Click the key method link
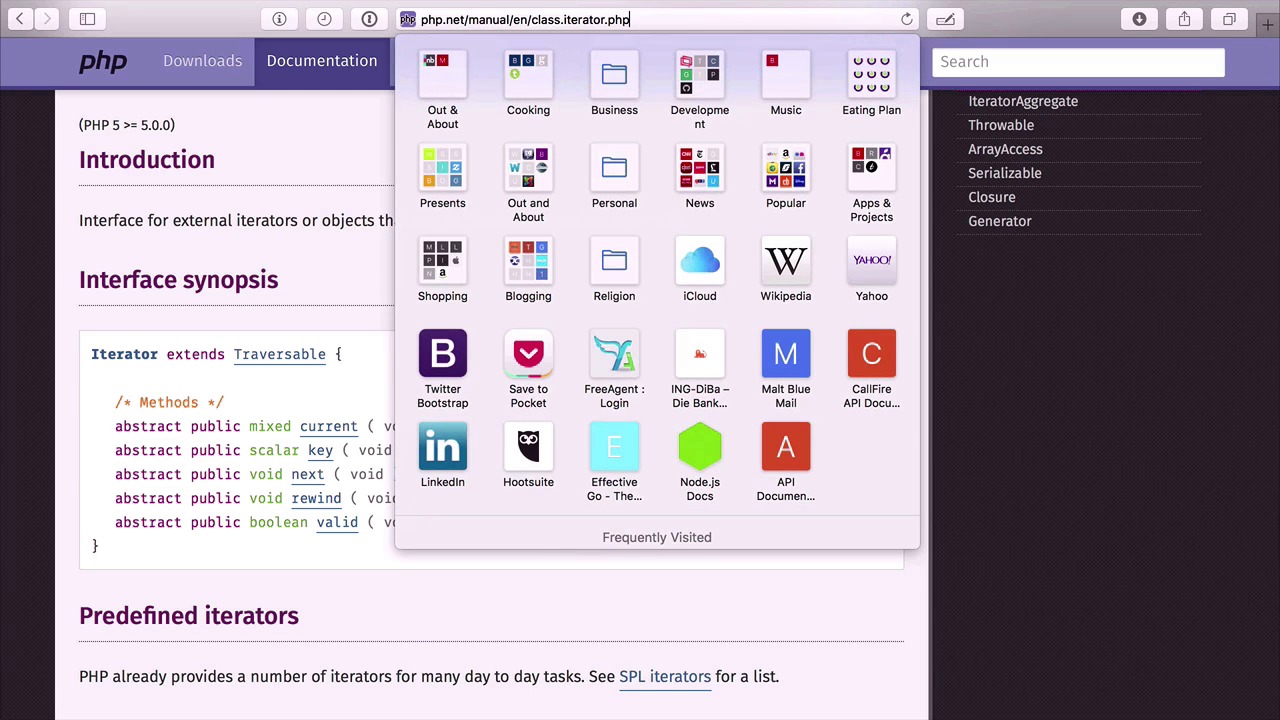The height and width of the screenshot is (720, 1280). click(320, 450)
